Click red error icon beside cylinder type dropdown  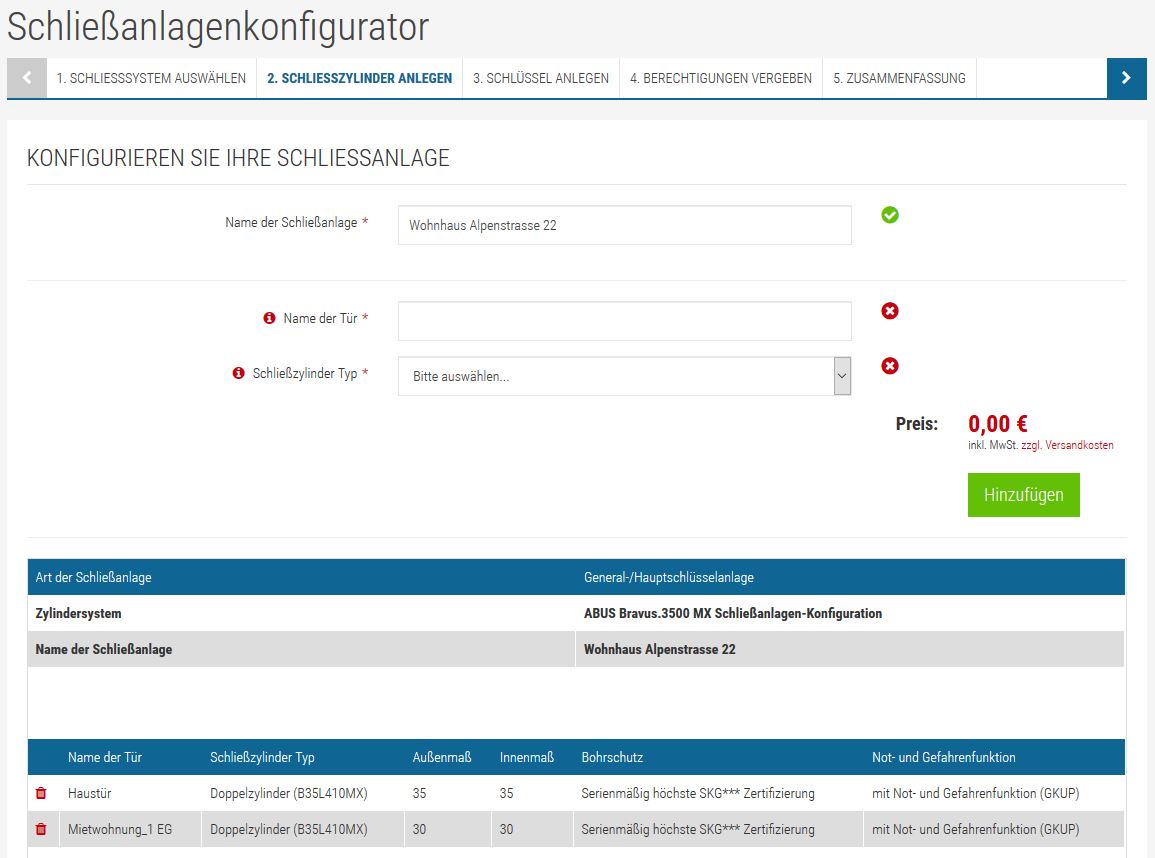click(x=890, y=366)
